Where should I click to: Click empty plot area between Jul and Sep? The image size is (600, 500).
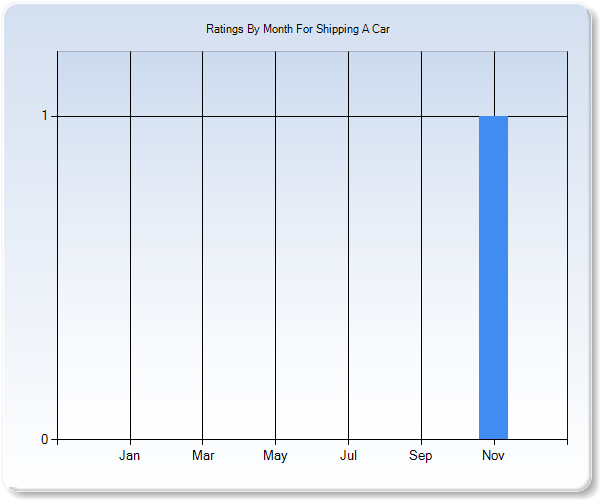click(385, 280)
